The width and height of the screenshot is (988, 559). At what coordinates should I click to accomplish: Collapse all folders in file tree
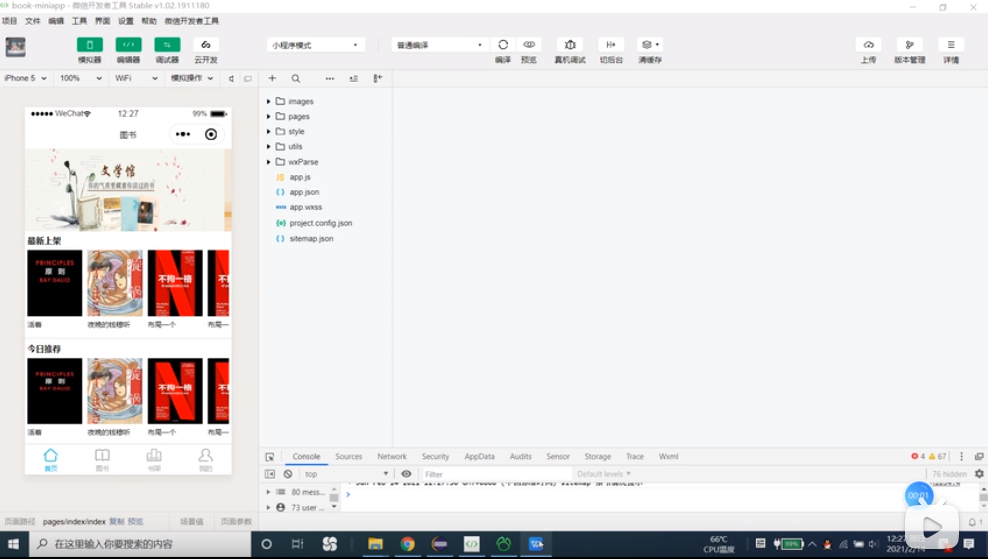[x=353, y=79]
